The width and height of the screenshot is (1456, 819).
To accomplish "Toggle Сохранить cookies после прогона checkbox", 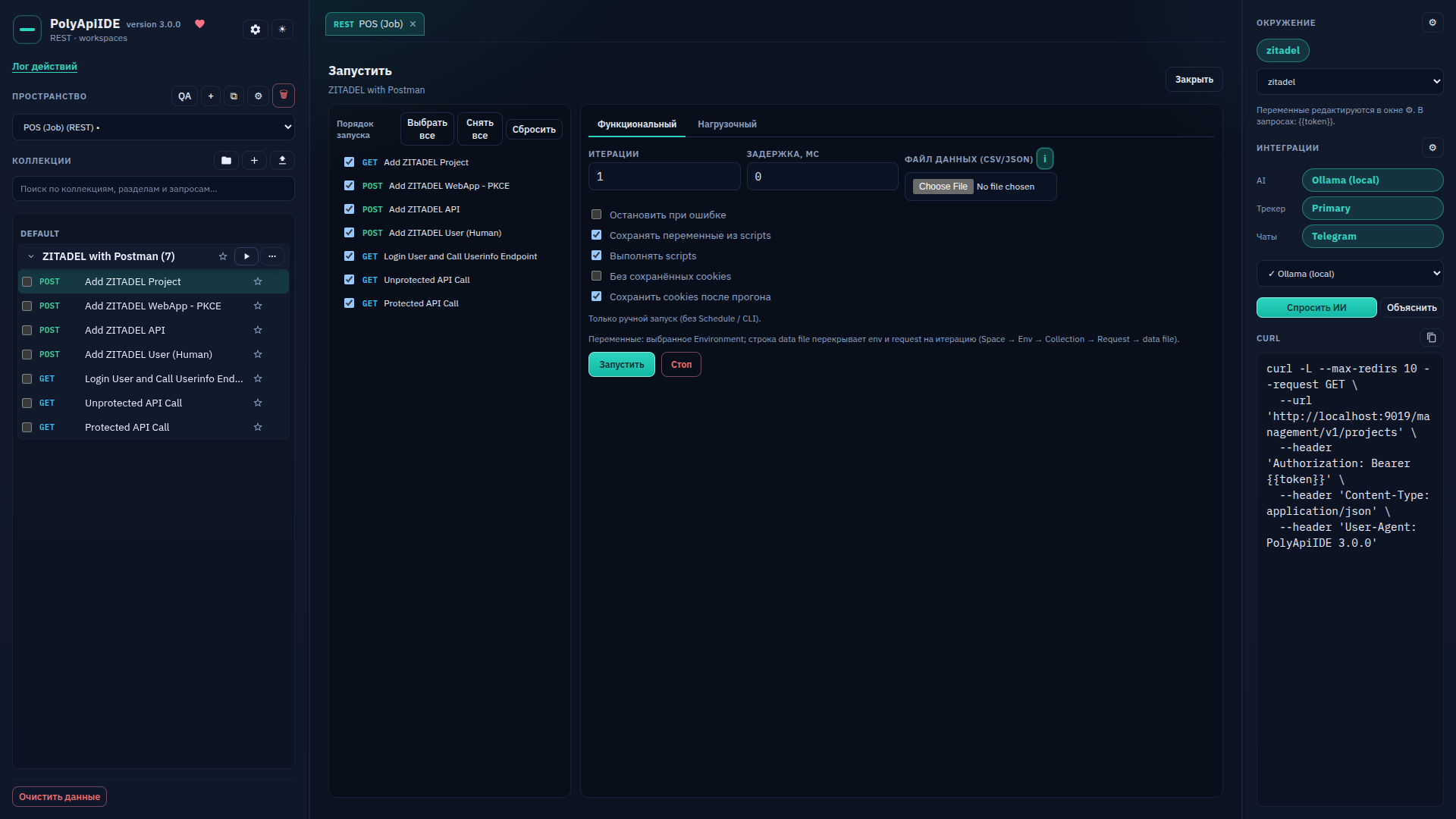I will [596, 297].
